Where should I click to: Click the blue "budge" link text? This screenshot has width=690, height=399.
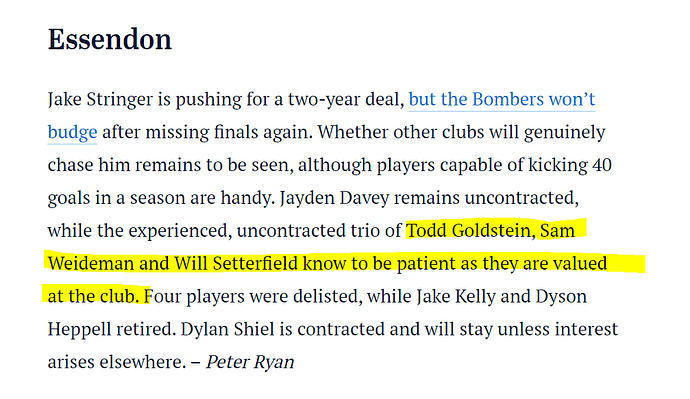click(x=72, y=132)
